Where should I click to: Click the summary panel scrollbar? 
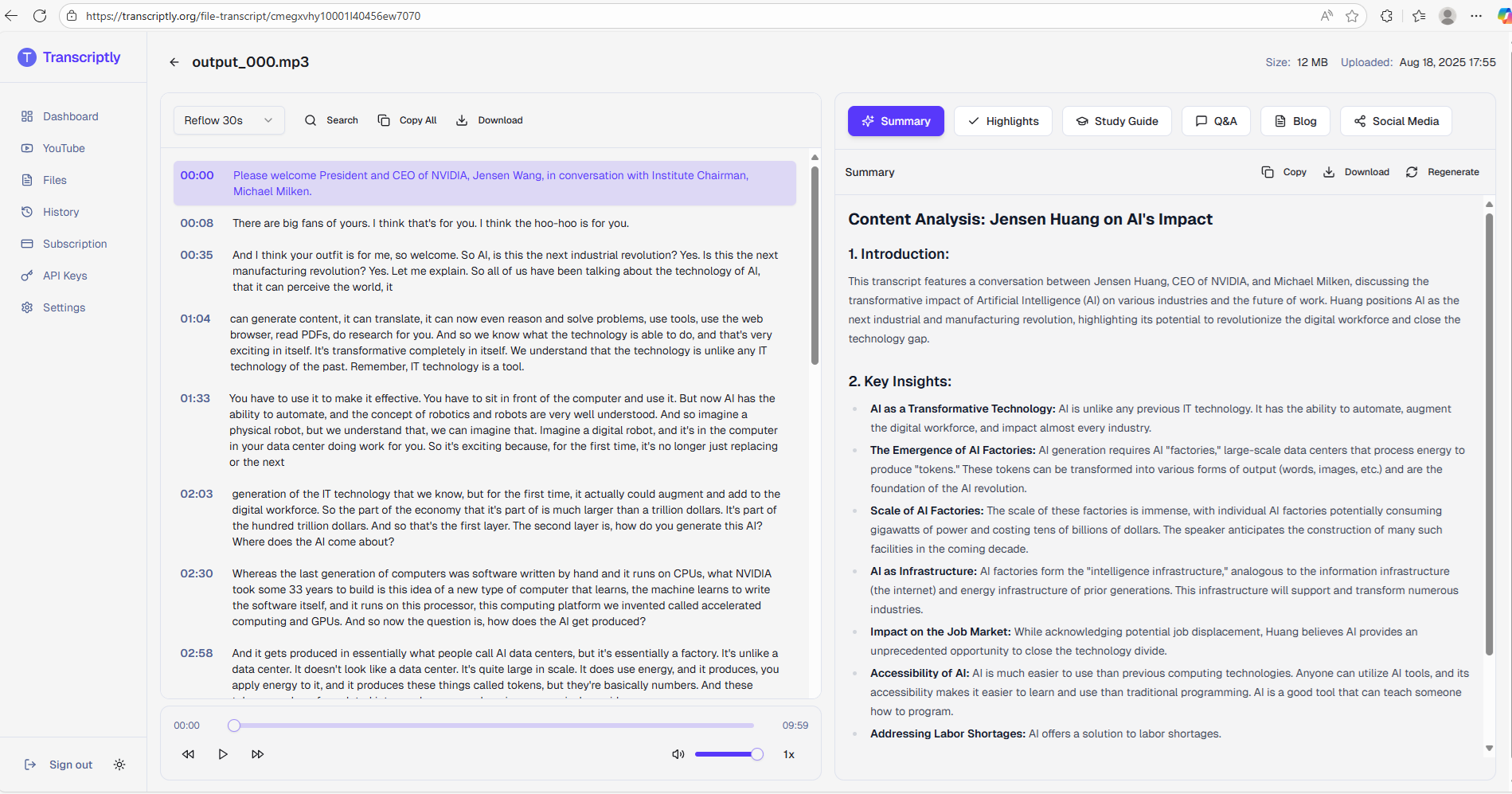[x=1489, y=435]
